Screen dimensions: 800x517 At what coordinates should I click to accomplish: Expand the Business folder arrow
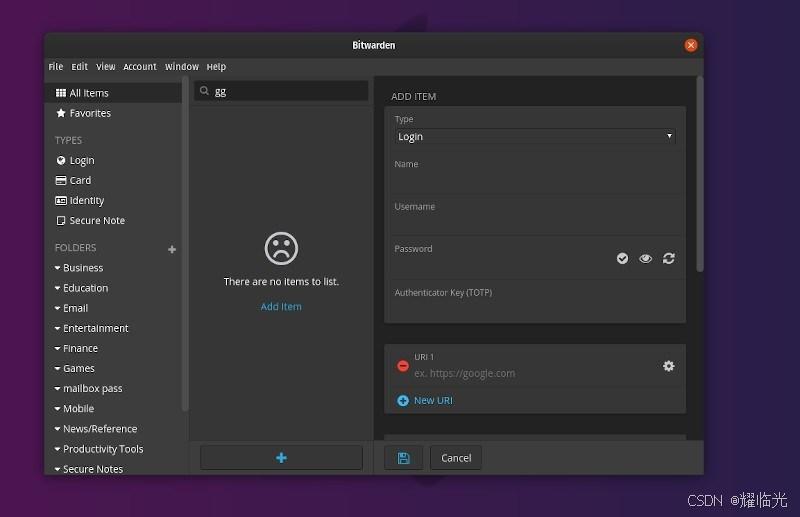click(x=57, y=267)
